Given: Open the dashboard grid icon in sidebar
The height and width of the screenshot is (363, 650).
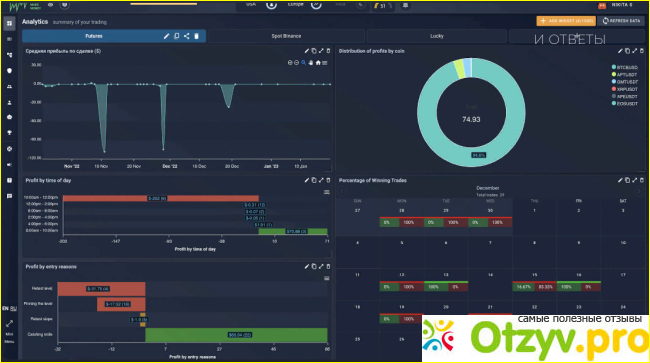Looking at the screenshot, I should point(9,24).
